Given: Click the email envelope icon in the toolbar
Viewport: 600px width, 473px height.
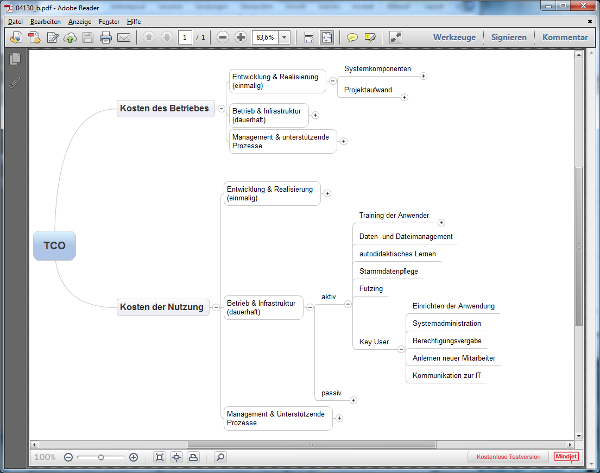Looking at the screenshot, I should pyautogui.click(x=124, y=38).
